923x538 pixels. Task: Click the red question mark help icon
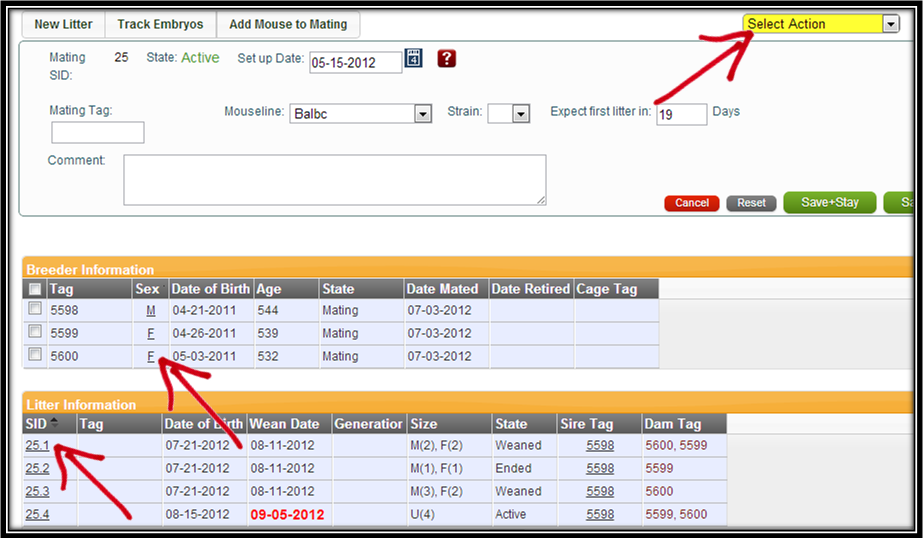(x=446, y=59)
